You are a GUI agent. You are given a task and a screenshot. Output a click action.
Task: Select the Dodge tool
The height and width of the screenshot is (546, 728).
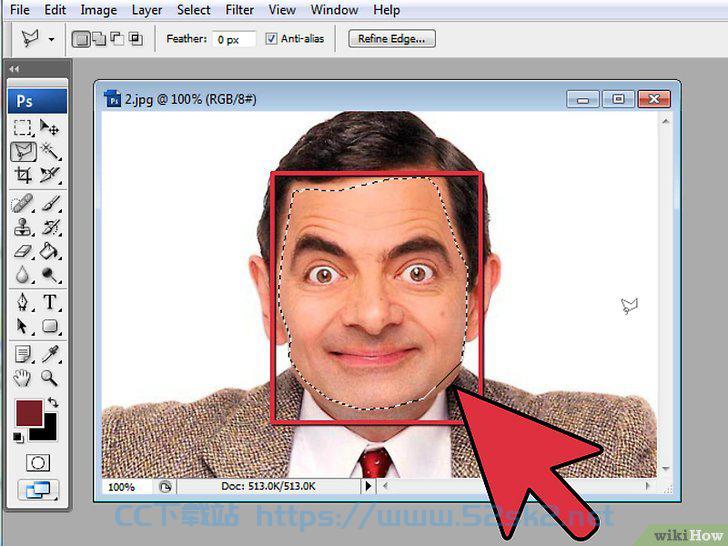[49, 275]
